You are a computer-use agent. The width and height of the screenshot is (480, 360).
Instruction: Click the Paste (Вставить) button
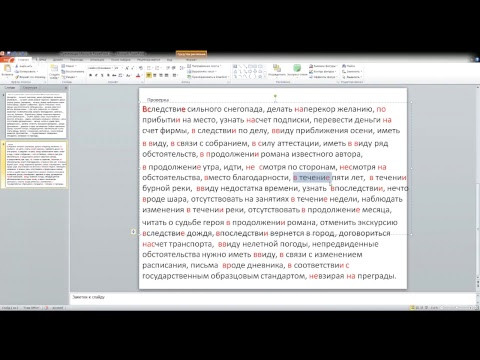[7, 70]
